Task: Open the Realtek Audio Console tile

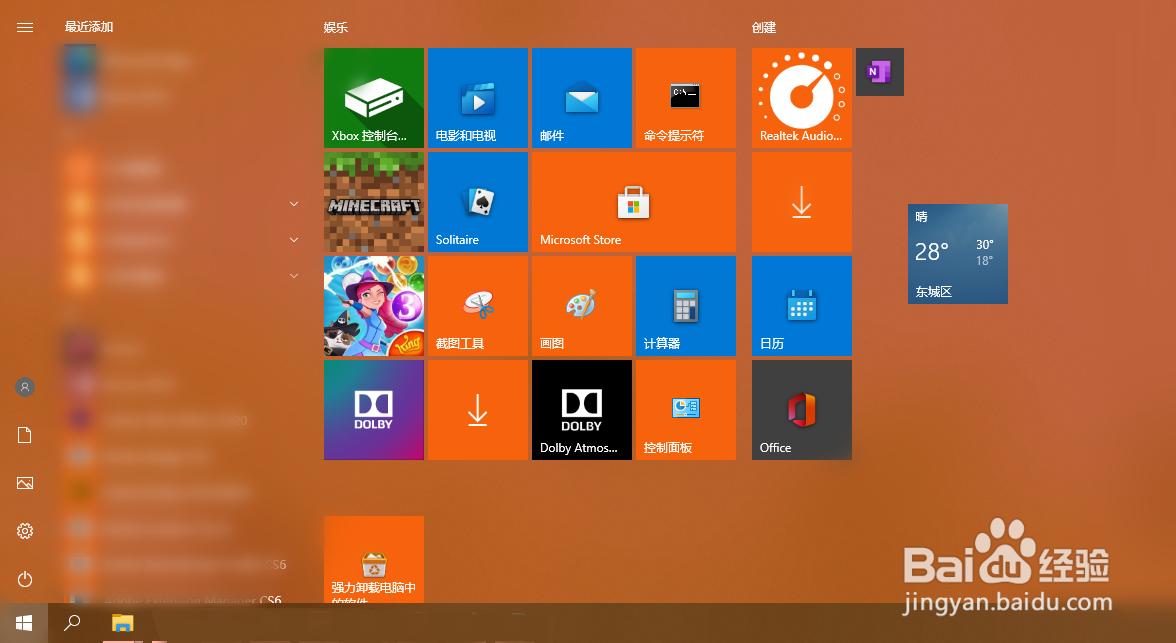Action: (x=802, y=98)
